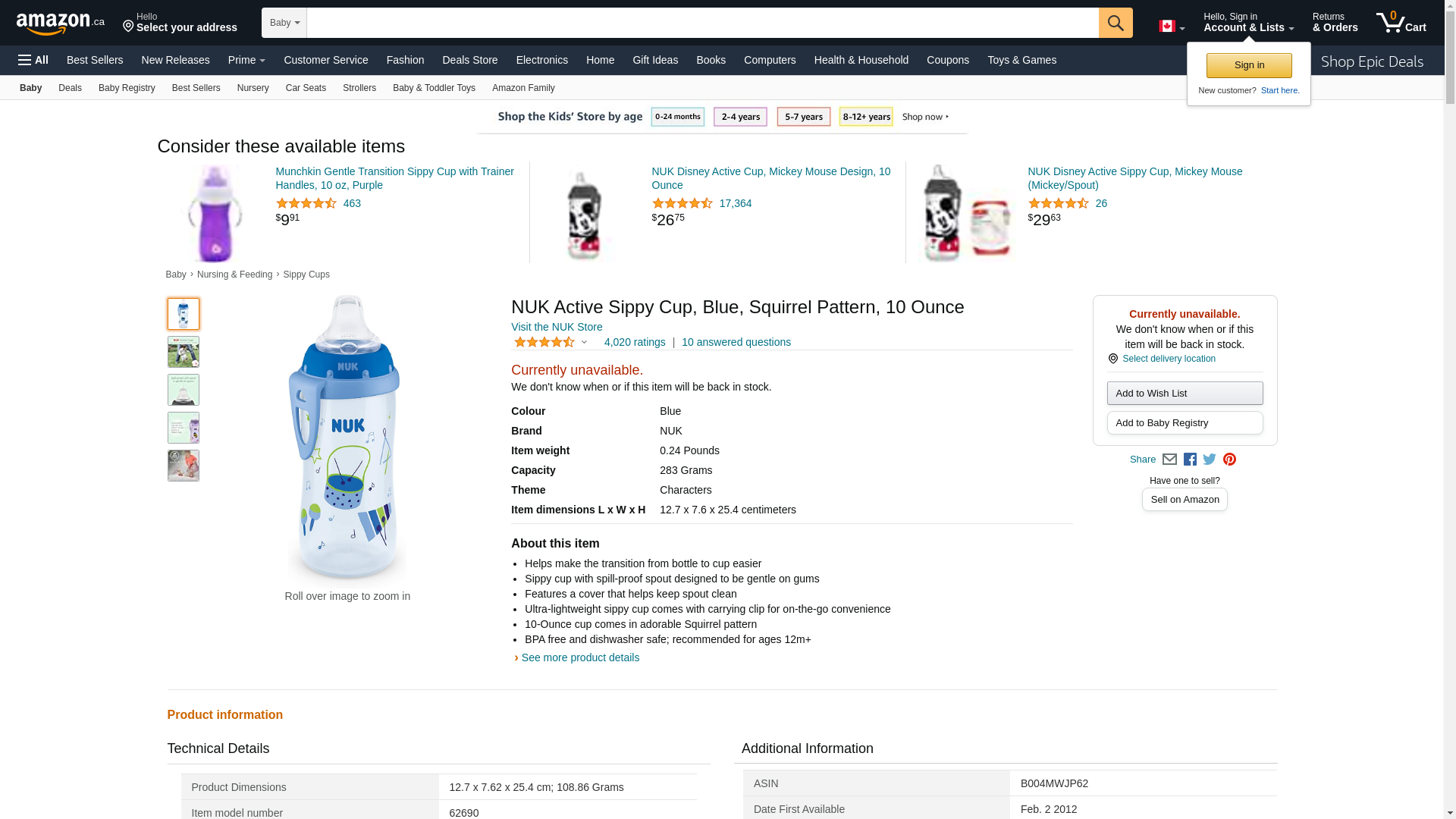Image resolution: width=1456 pixels, height=819 pixels.
Task: Expand the Prime menu dropdown
Action: (x=246, y=60)
